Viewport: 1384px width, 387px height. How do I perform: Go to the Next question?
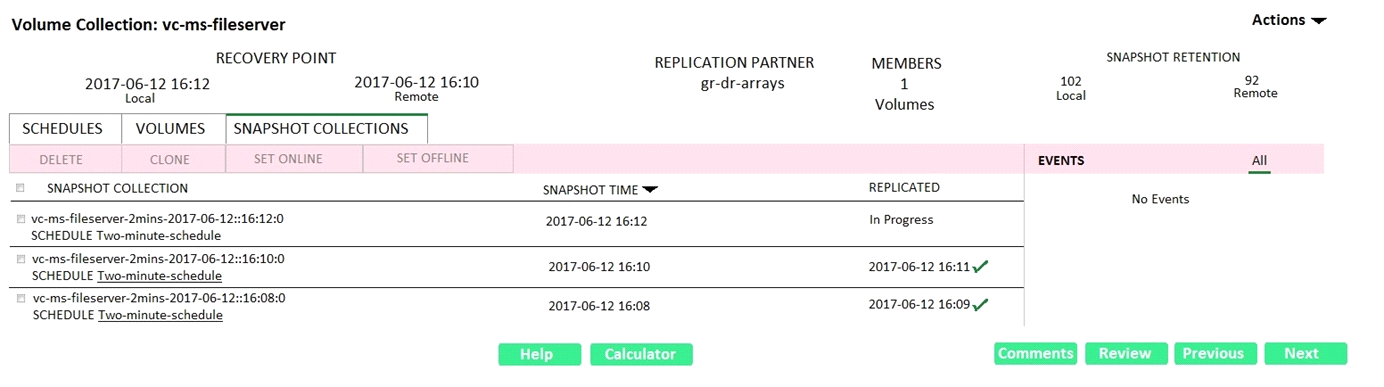pos(1305,353)
